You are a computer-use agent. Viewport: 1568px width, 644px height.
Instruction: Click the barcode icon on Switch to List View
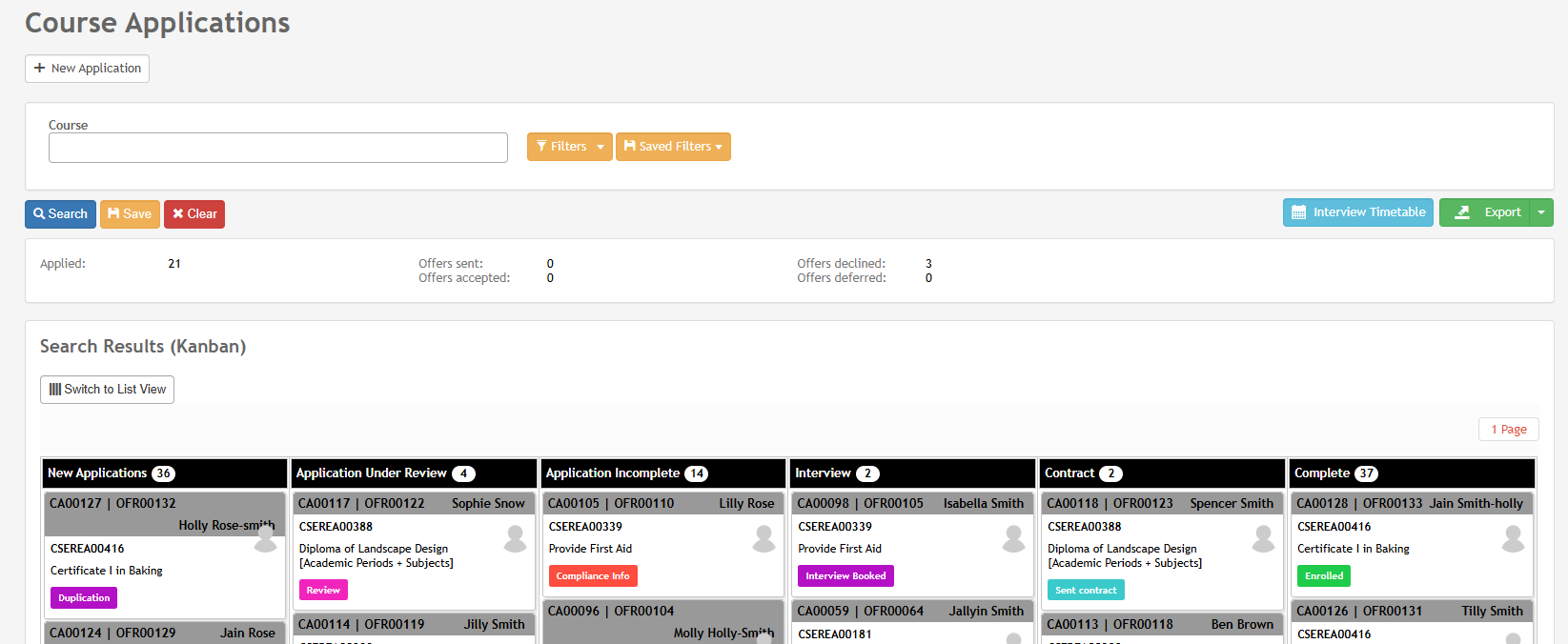pyautogui.click(x=55, y=390)
